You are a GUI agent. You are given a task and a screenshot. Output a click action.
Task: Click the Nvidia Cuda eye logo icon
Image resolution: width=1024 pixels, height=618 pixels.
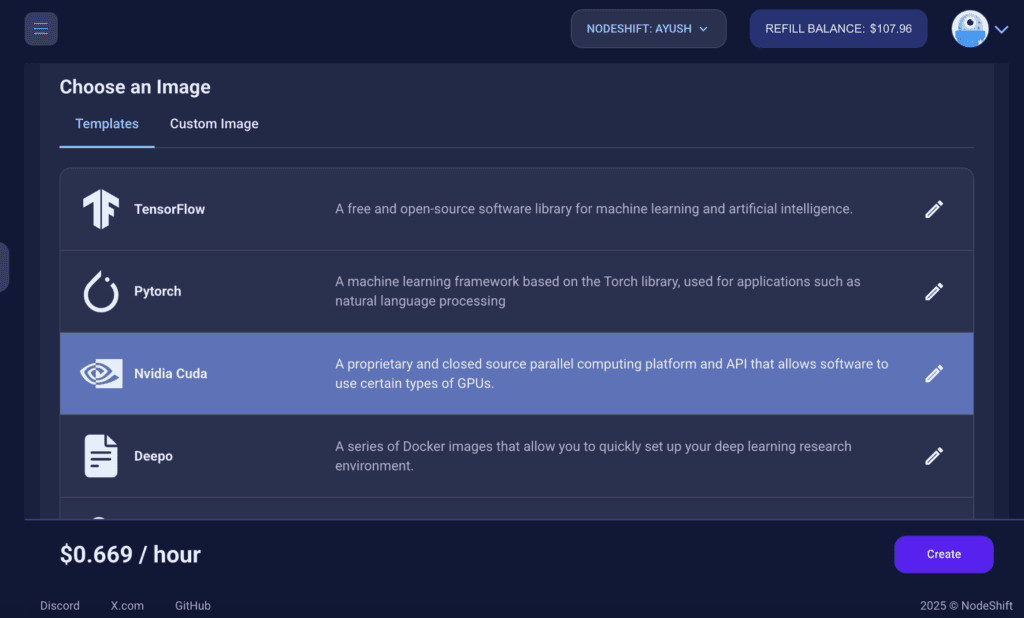(x=101, y=374)
